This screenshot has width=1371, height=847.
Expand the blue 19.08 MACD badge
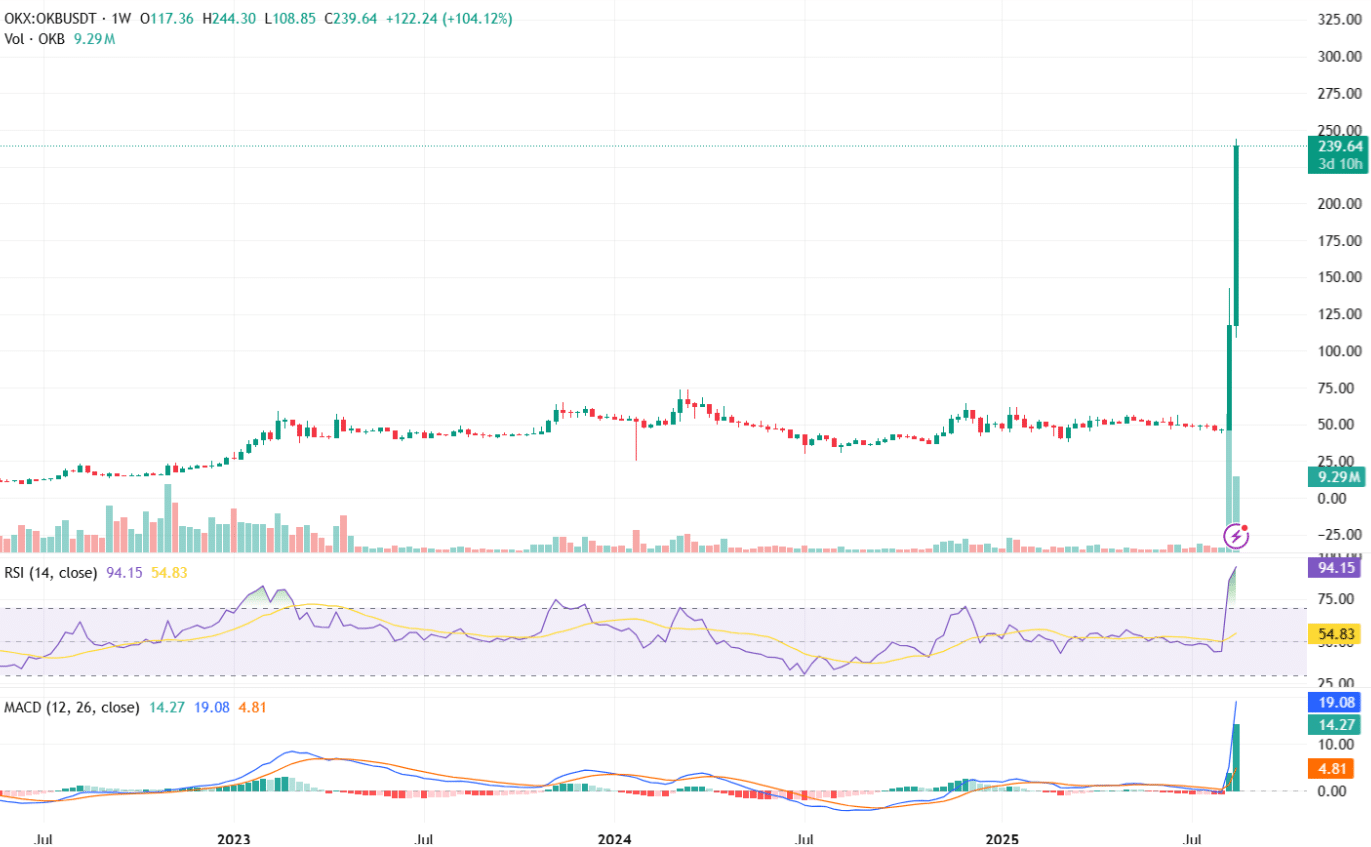tap(1338, 703)
